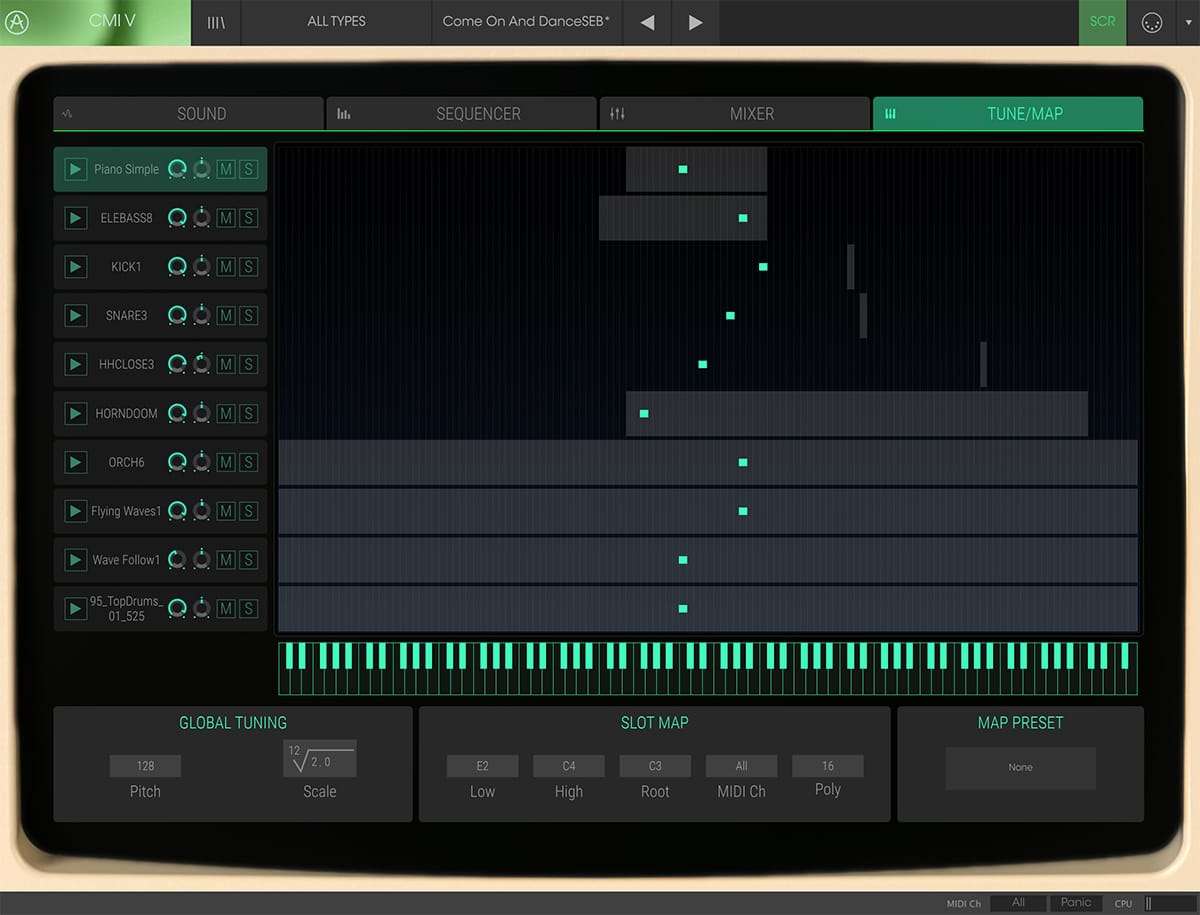Open the preset library browser icon

pyautogui.click(x=216, y=21)
